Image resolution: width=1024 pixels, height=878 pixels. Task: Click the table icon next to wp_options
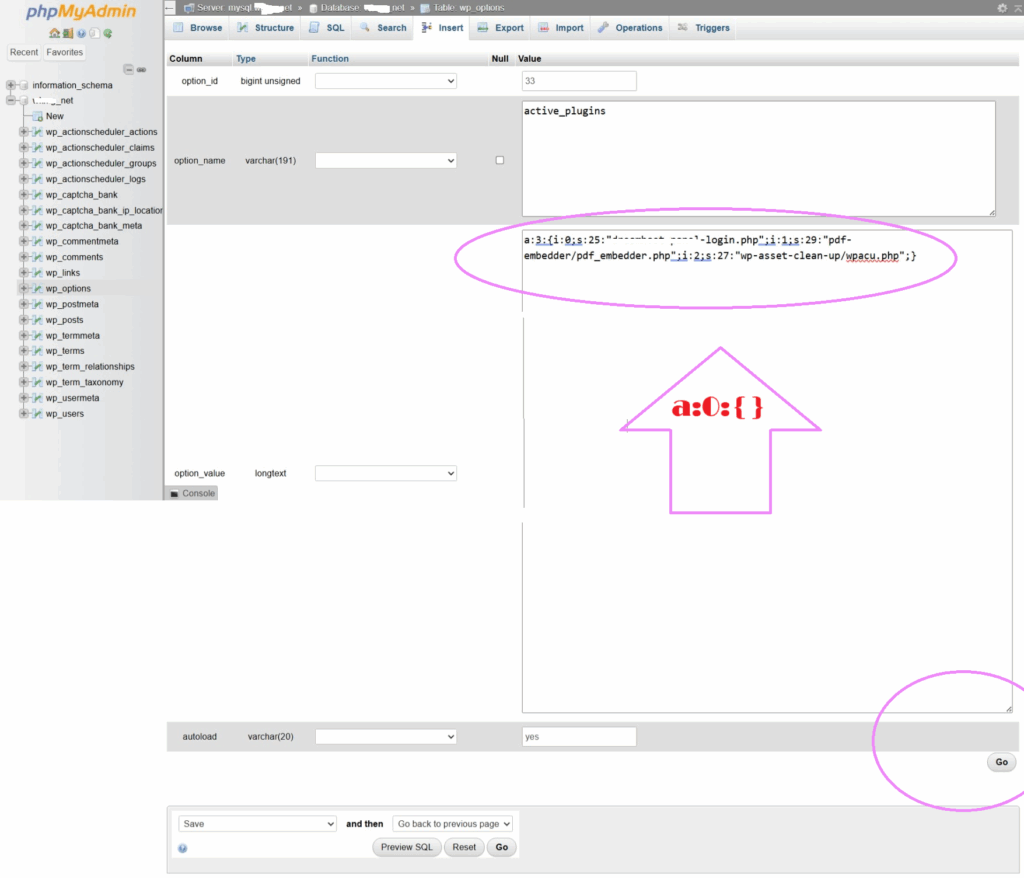(37, 289)
